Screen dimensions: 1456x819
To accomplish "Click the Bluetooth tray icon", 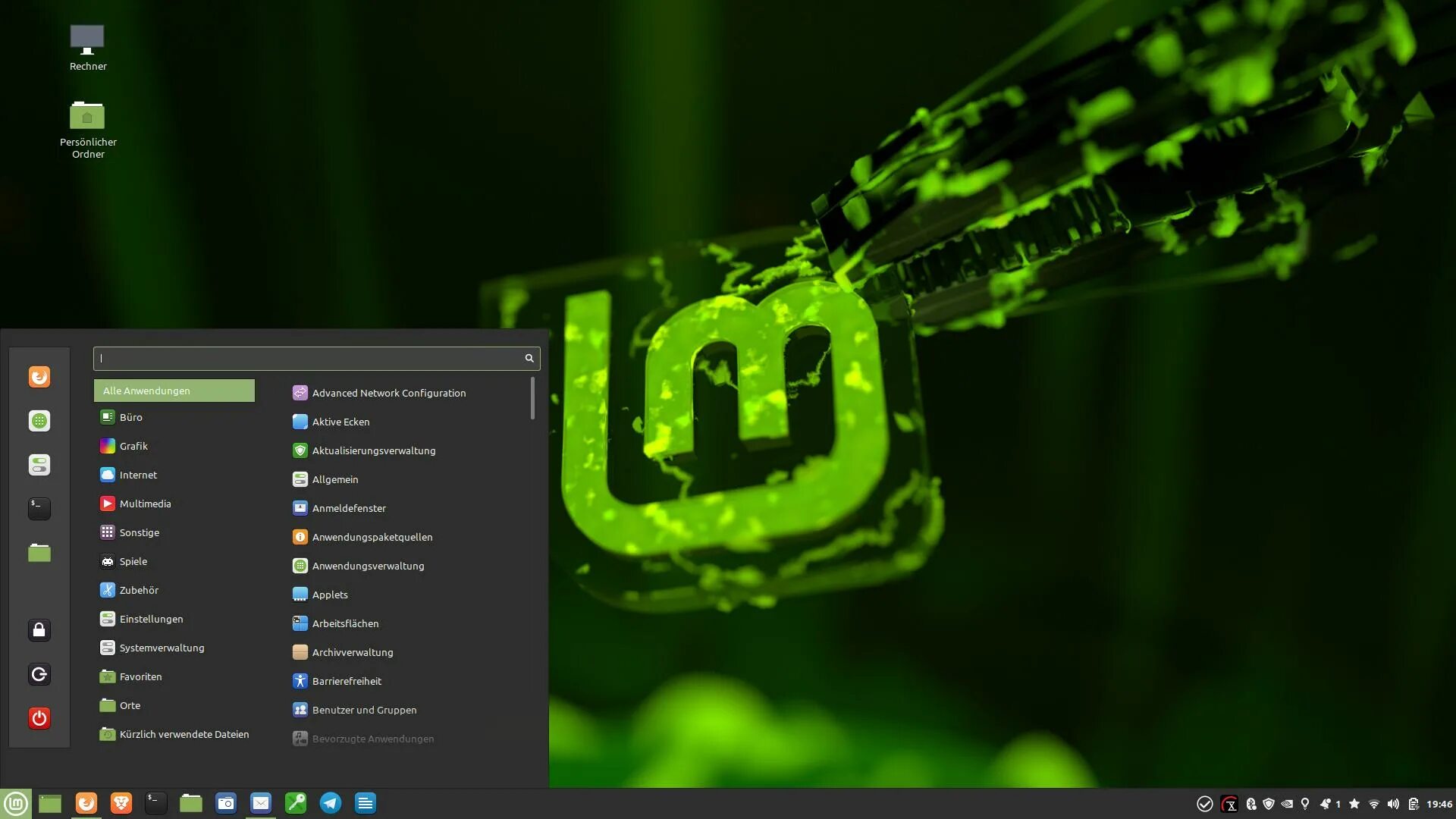I will (x=1251, y=804).
